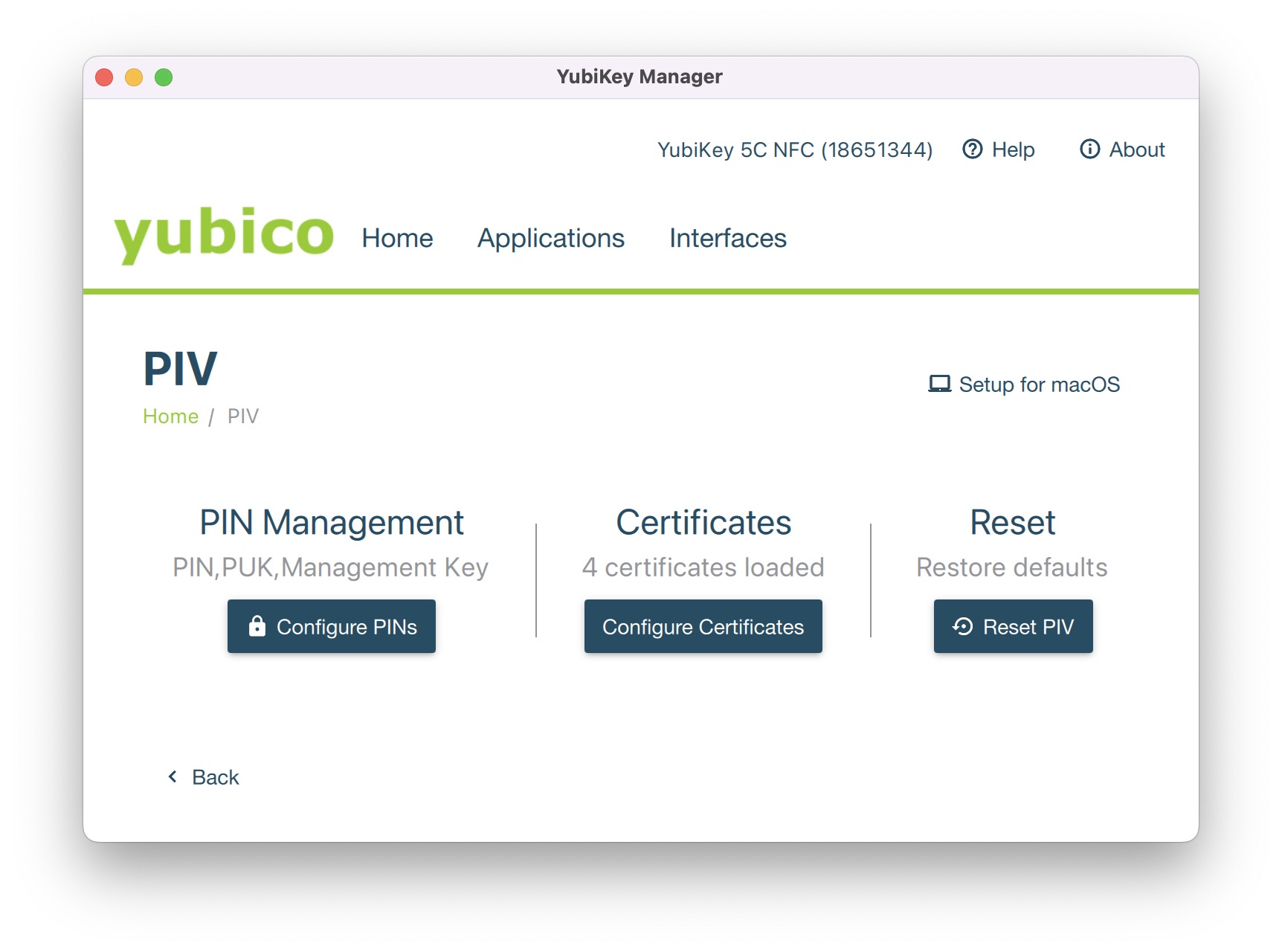Image resolution: width=1282 pixels, height=952 pixels.
Task: Go to Home via the breadcrumb link
Action: tap(170, 416)
